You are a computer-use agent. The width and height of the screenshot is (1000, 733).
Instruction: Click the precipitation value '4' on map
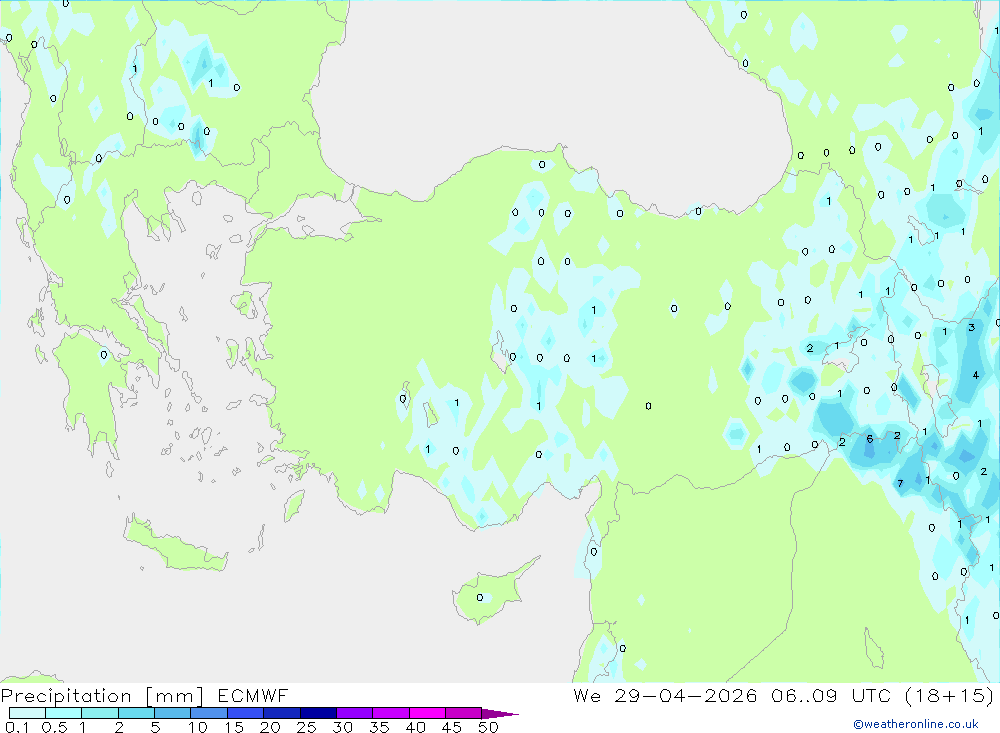976,375
